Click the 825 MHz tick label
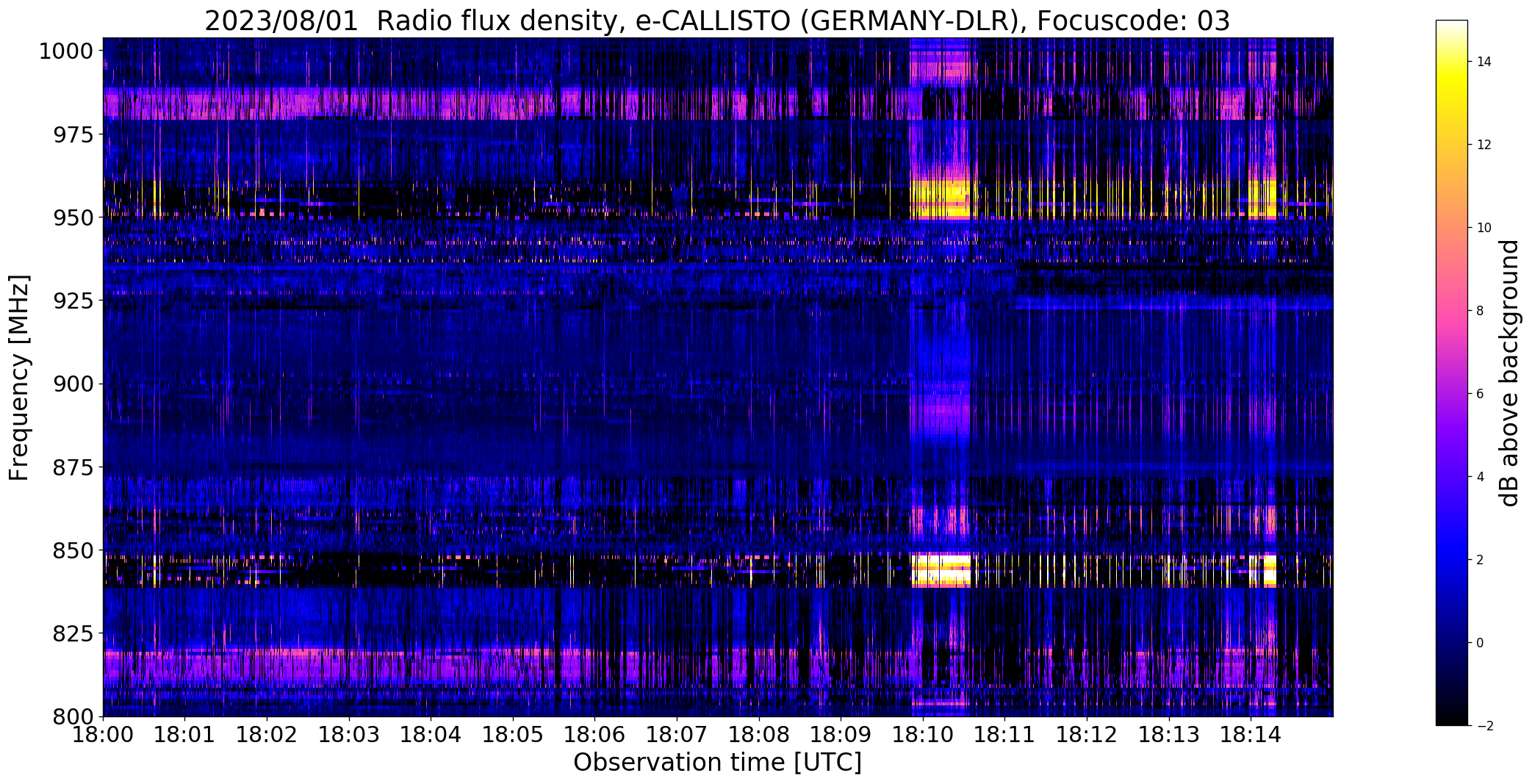The height and width of the screenshot is (784, 1532). point(72,633)
